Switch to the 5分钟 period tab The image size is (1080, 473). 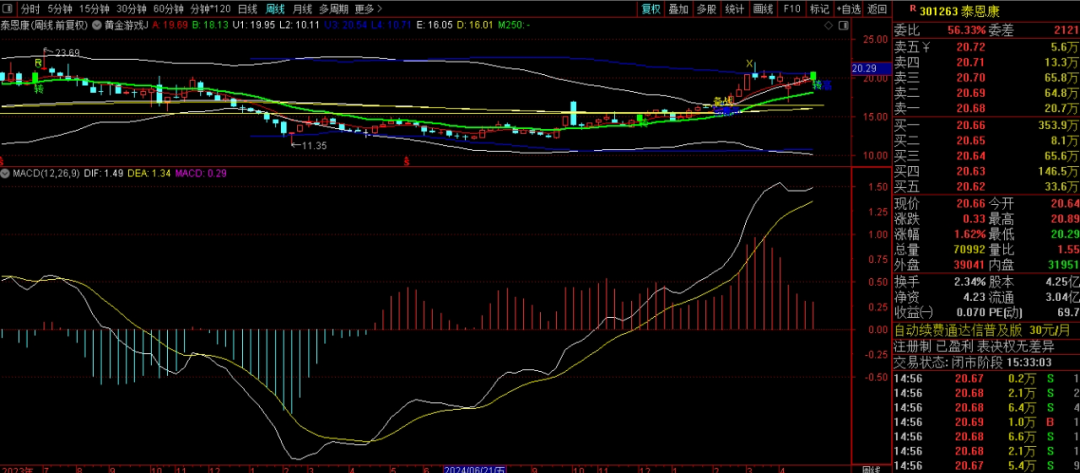pyautogui.click(x=59, y=9)
